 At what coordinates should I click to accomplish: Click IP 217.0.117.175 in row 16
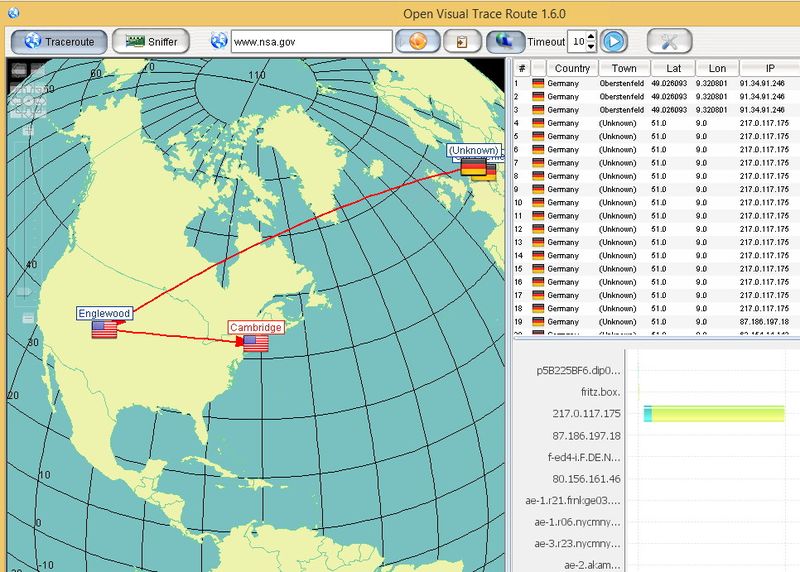(x=764, y=282)
